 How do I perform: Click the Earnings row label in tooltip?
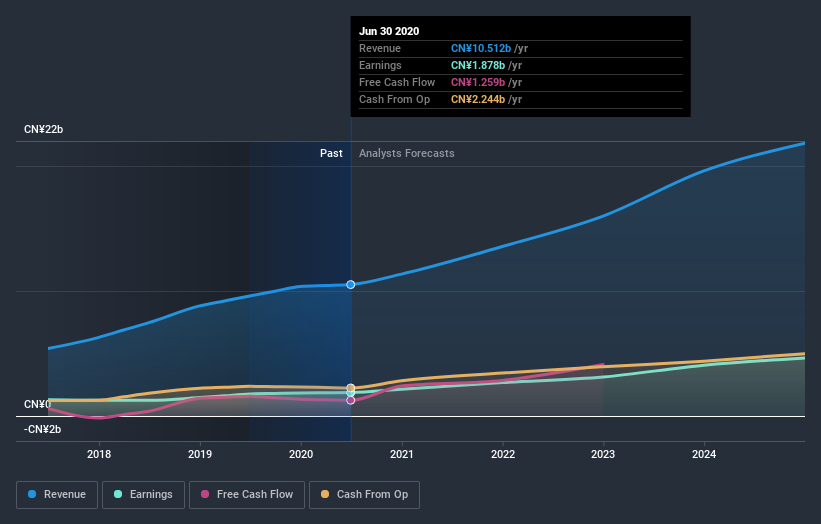coord(381,65)
